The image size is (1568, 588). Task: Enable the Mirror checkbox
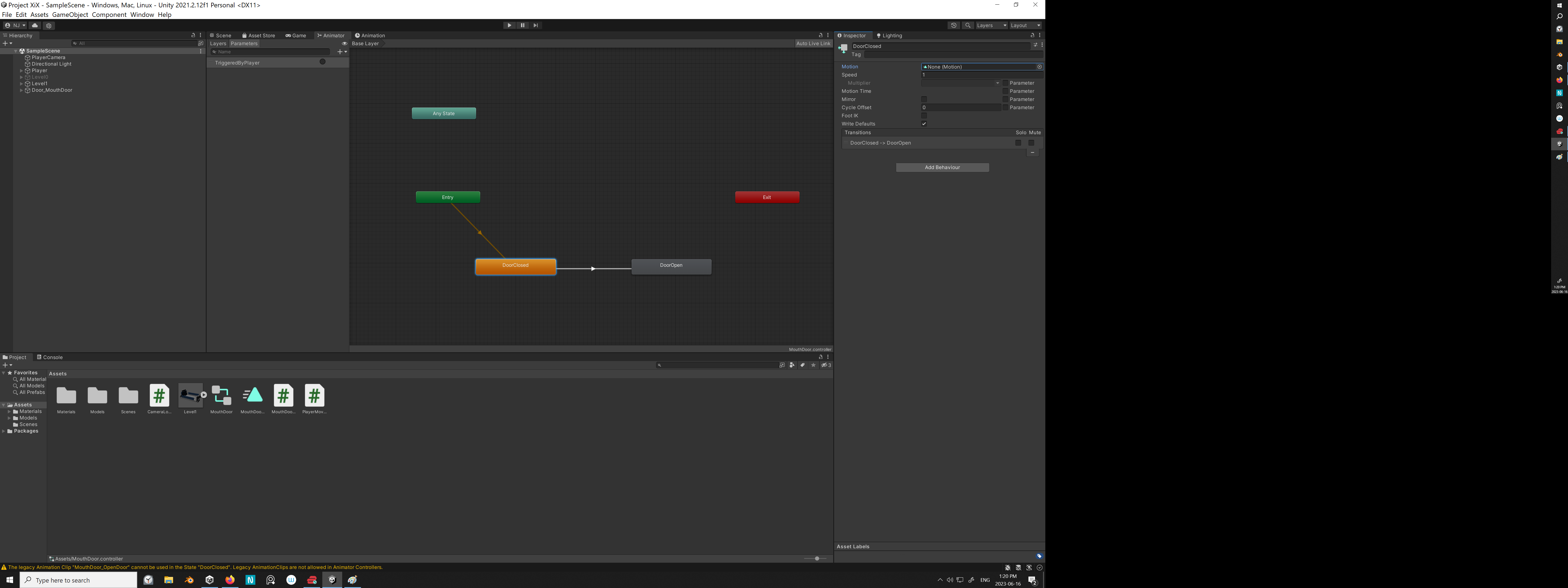tap(924, 99)
